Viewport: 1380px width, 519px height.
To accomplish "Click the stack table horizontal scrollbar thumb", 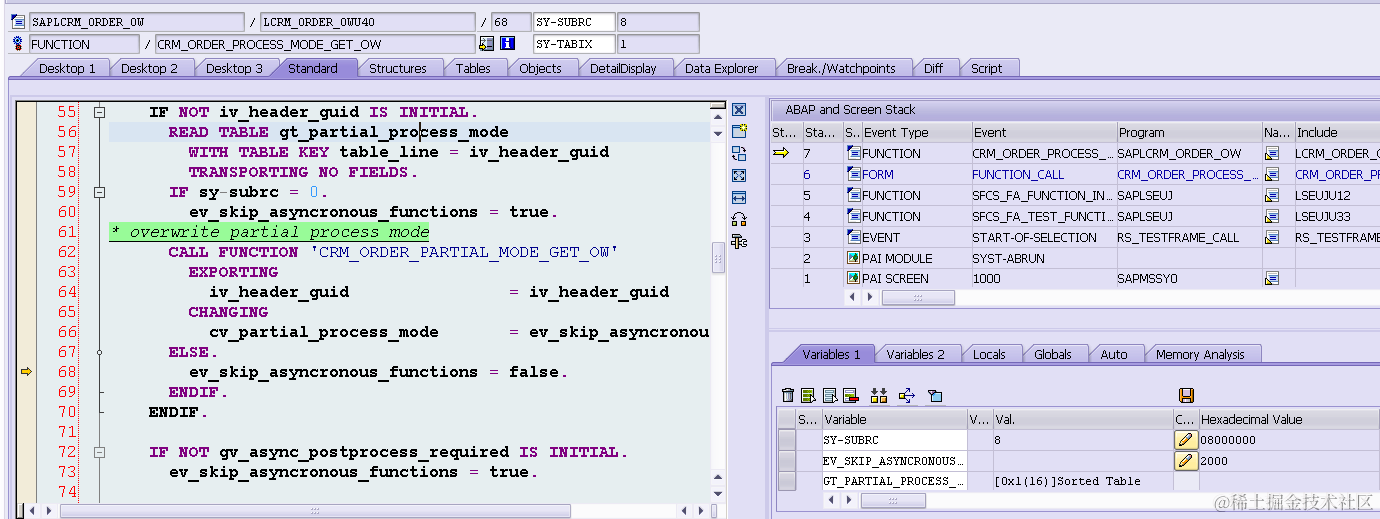I will [x=916, y=298].
